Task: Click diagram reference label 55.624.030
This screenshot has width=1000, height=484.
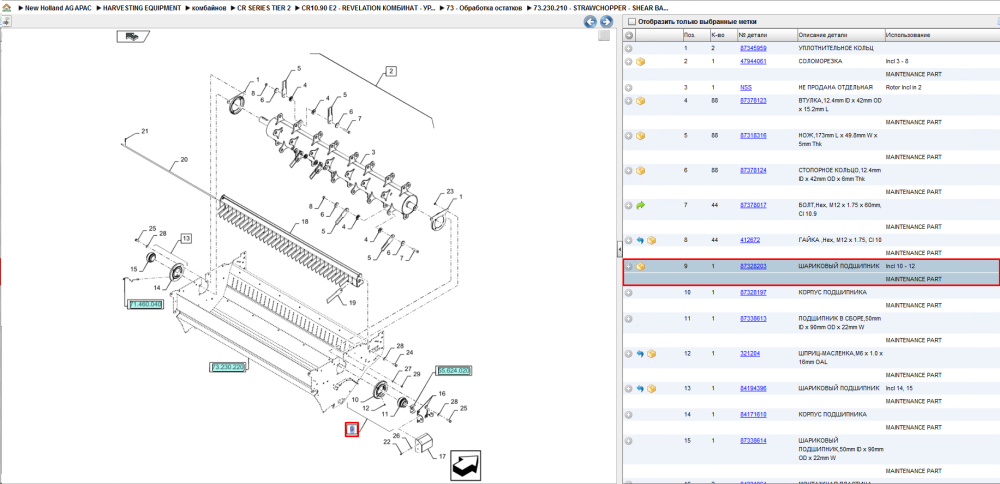Action: 453,370
